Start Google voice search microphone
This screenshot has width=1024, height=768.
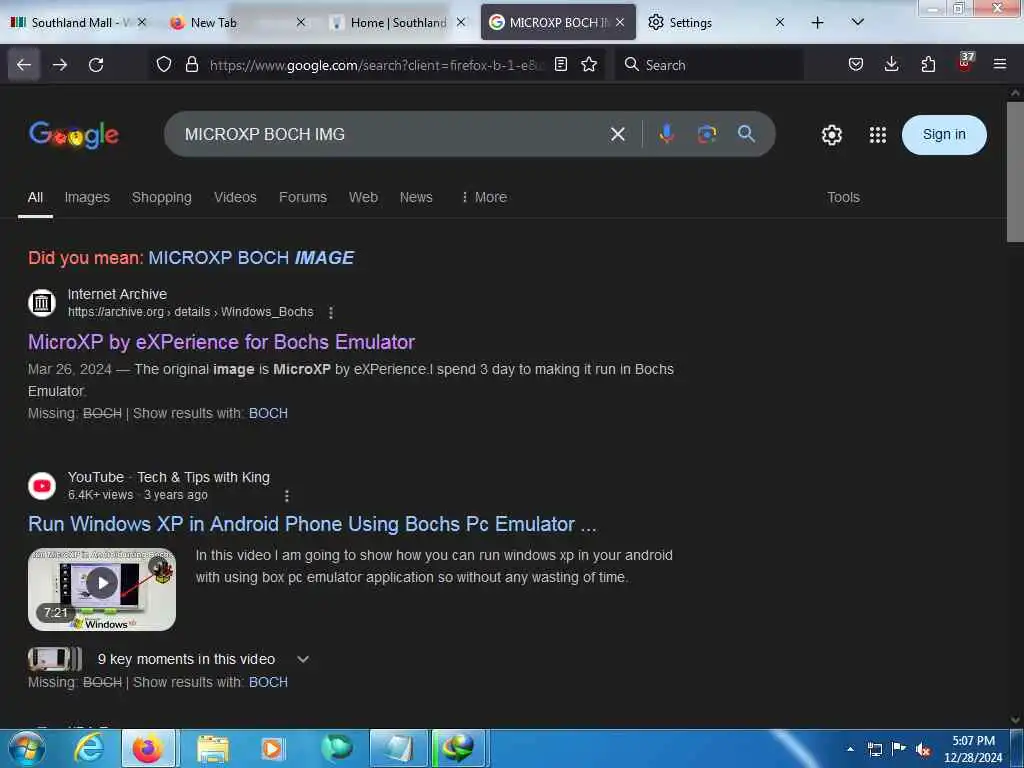coord(667,134)
